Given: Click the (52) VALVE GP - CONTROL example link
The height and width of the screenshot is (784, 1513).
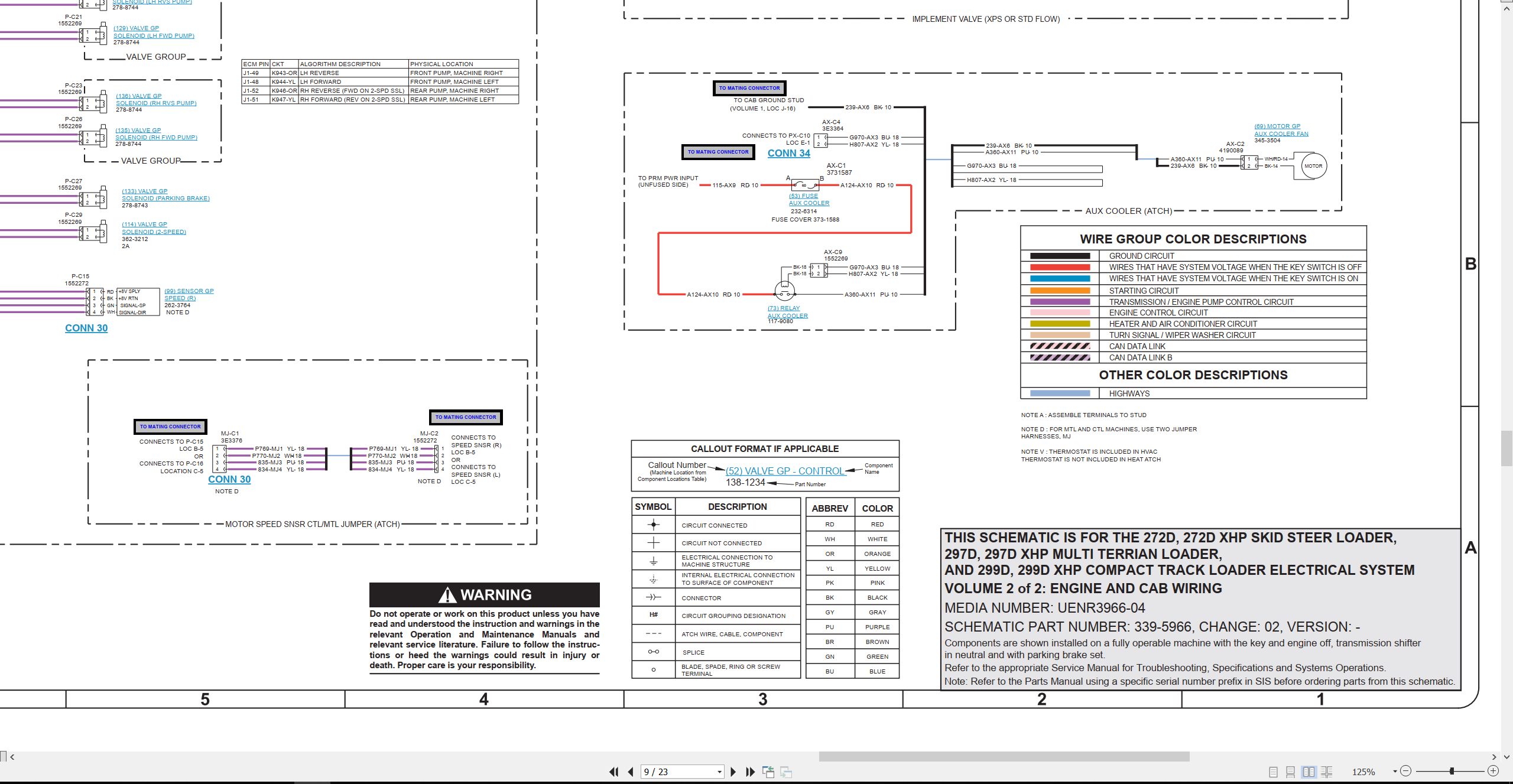Looking at the screenshot, I should [785, 471].
